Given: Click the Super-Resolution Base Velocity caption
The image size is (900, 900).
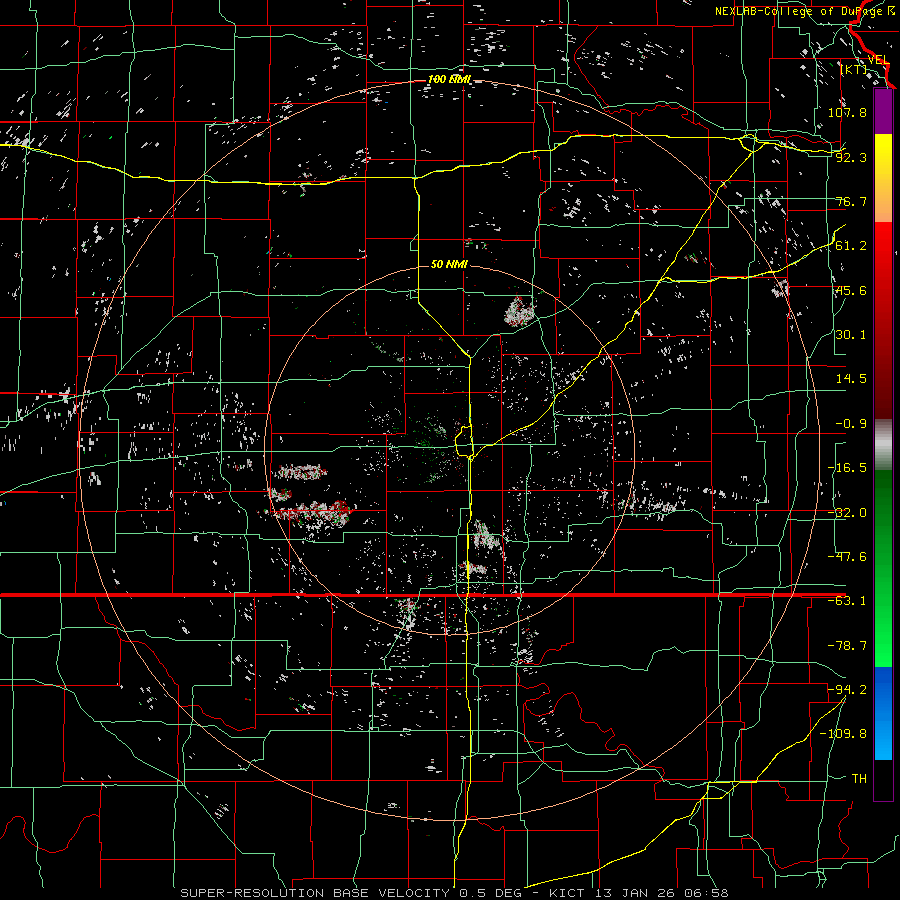Looking at the screenshot, I should pyautogui.click(x=454, y=893).
